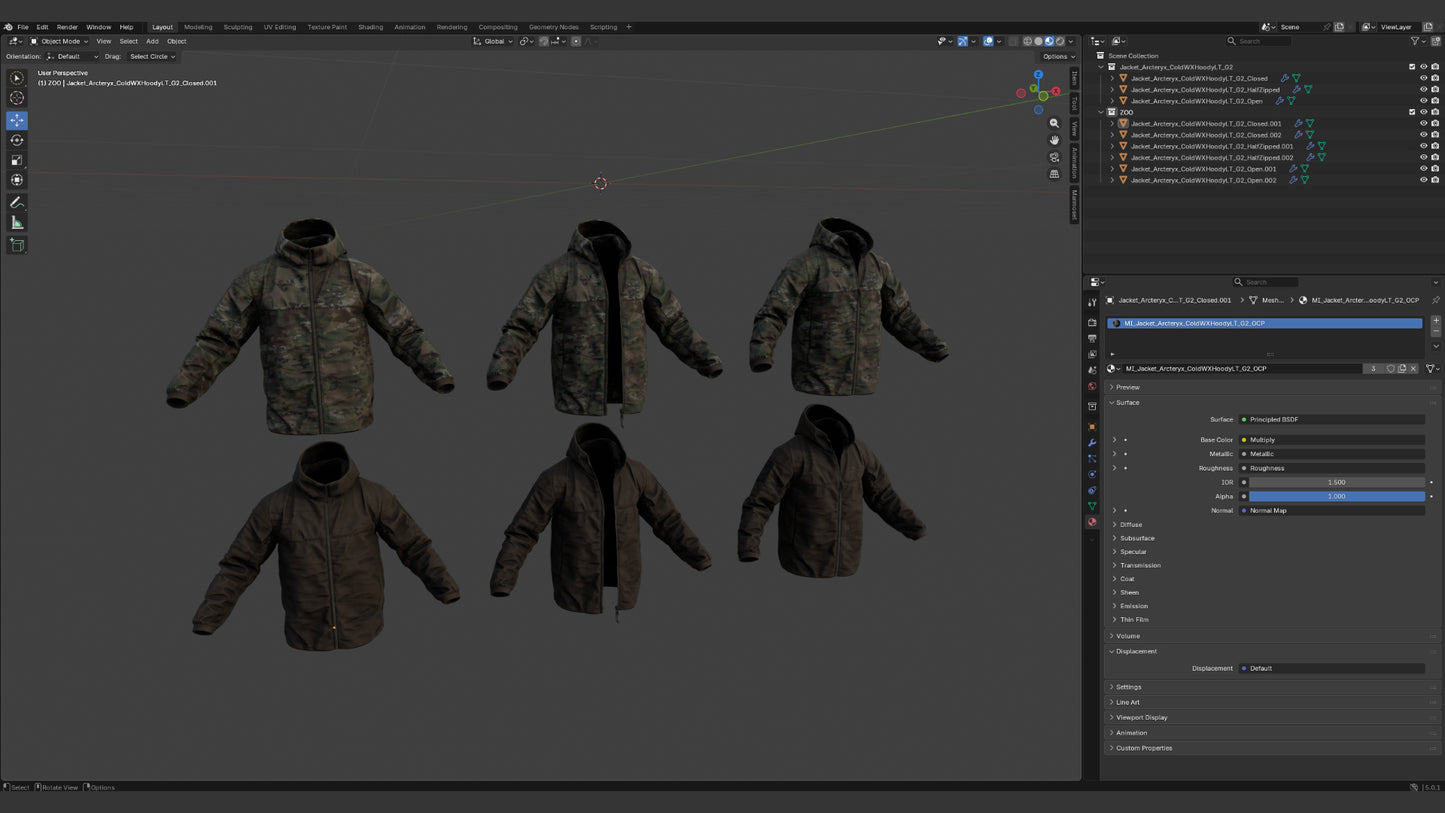Image resolution: width=1445 pixels, height=813 pixels.
Task: Switch to the Shading workspace tab
Action: tap(370, 27)
